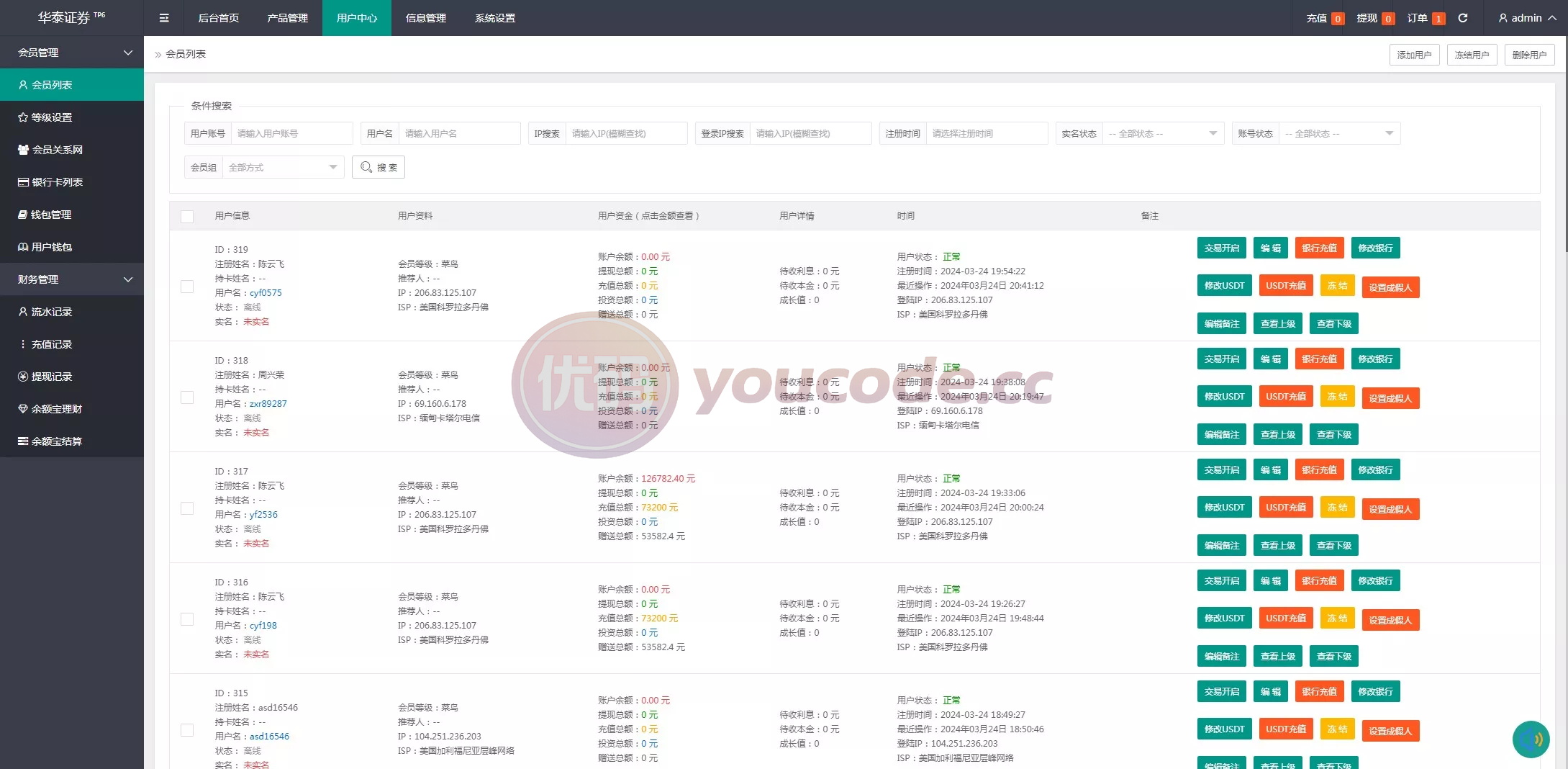Screen dimensions: 1568x769
Task: Switch to 信息管理 tab
Action: click(x=426, y=18)
